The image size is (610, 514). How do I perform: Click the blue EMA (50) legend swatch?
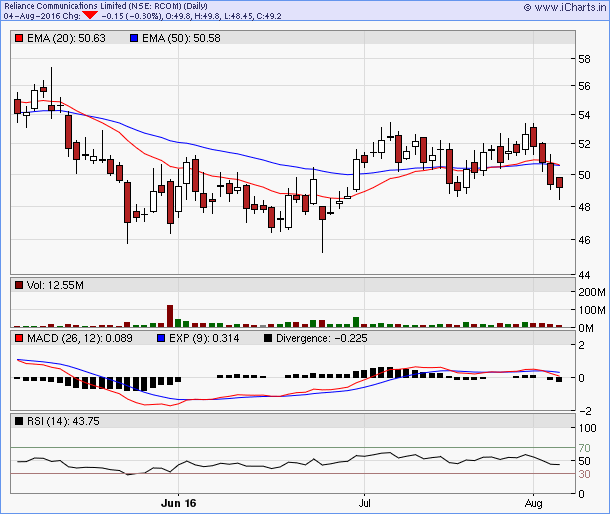click(x=134, y=39)
